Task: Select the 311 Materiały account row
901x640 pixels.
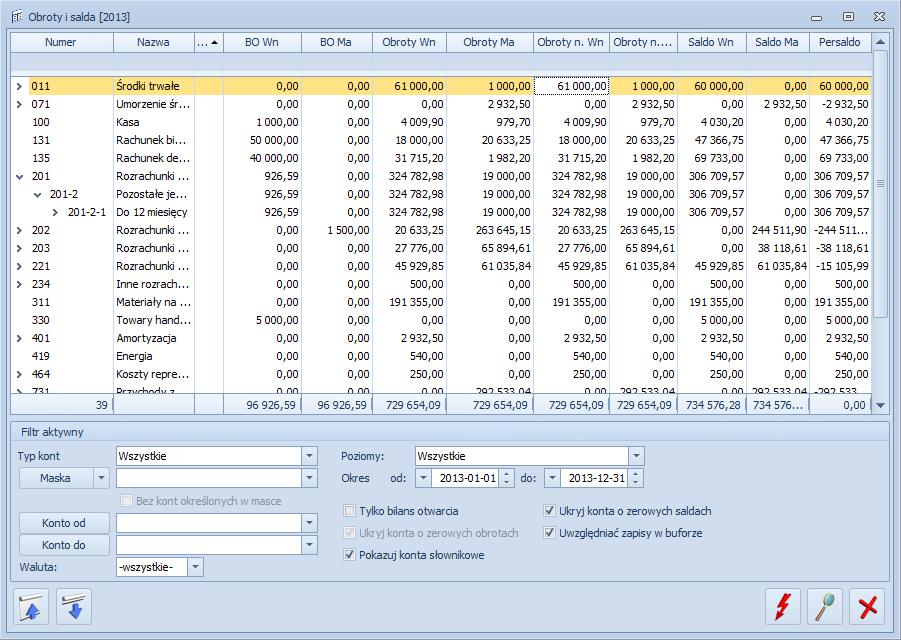Action: click(x=441, y=302)
